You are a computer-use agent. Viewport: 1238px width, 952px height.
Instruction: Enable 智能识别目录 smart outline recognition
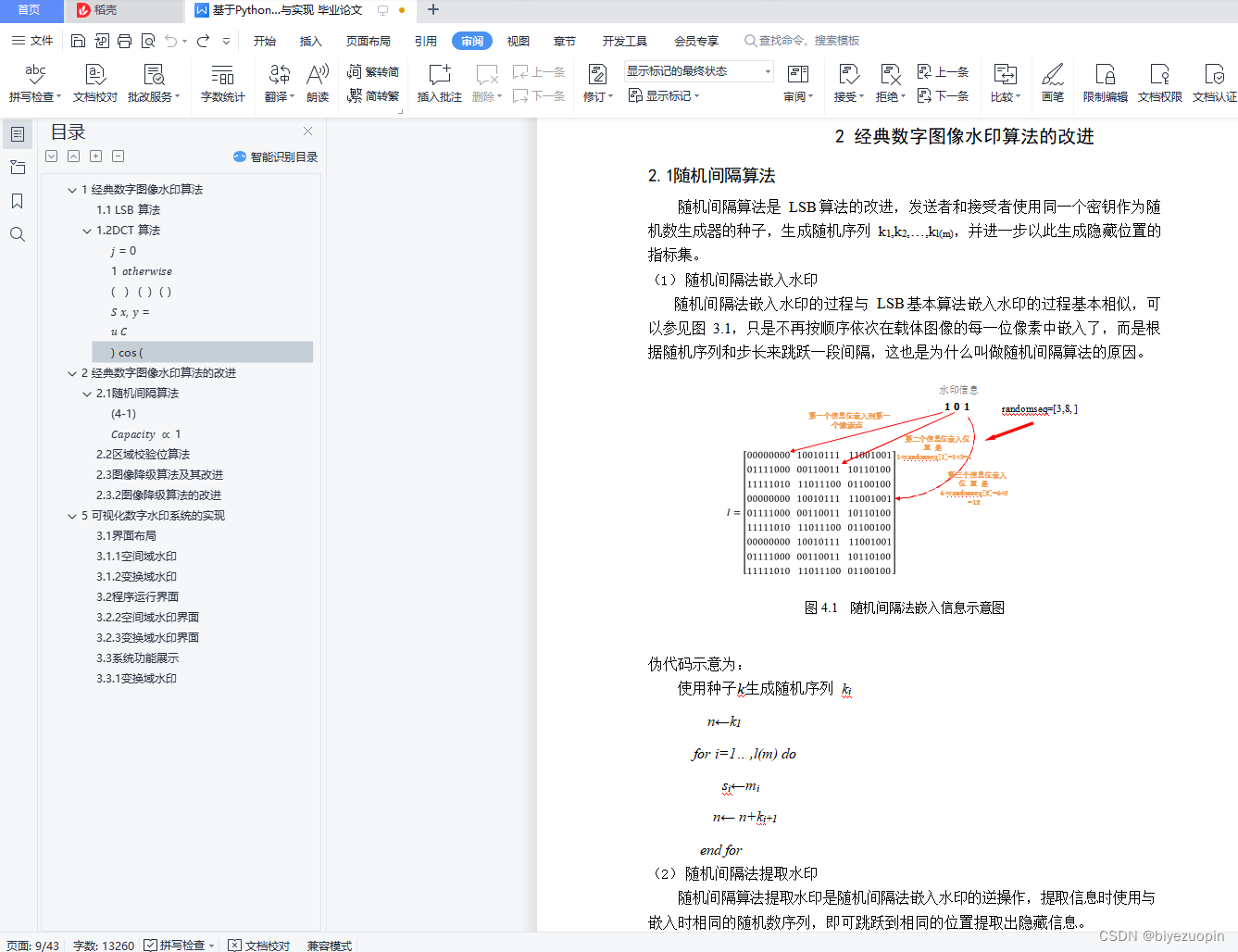(x=277, y=156)
